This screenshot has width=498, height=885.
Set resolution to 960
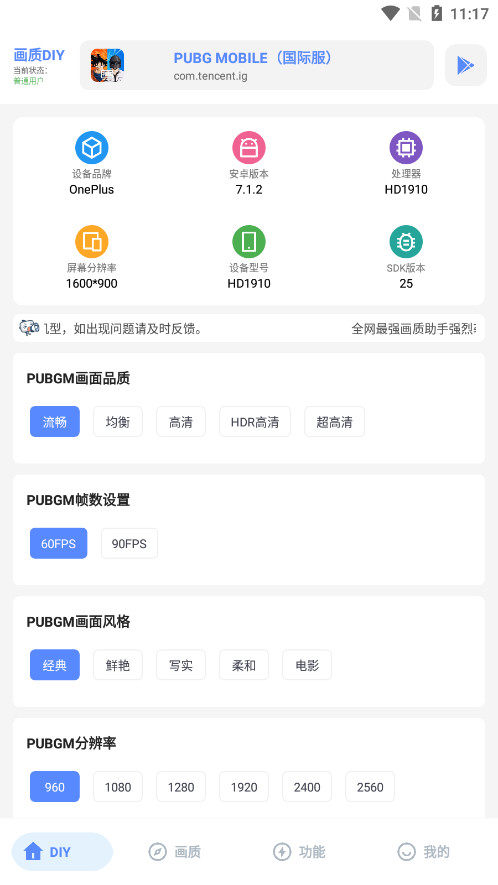click(55, 787)
